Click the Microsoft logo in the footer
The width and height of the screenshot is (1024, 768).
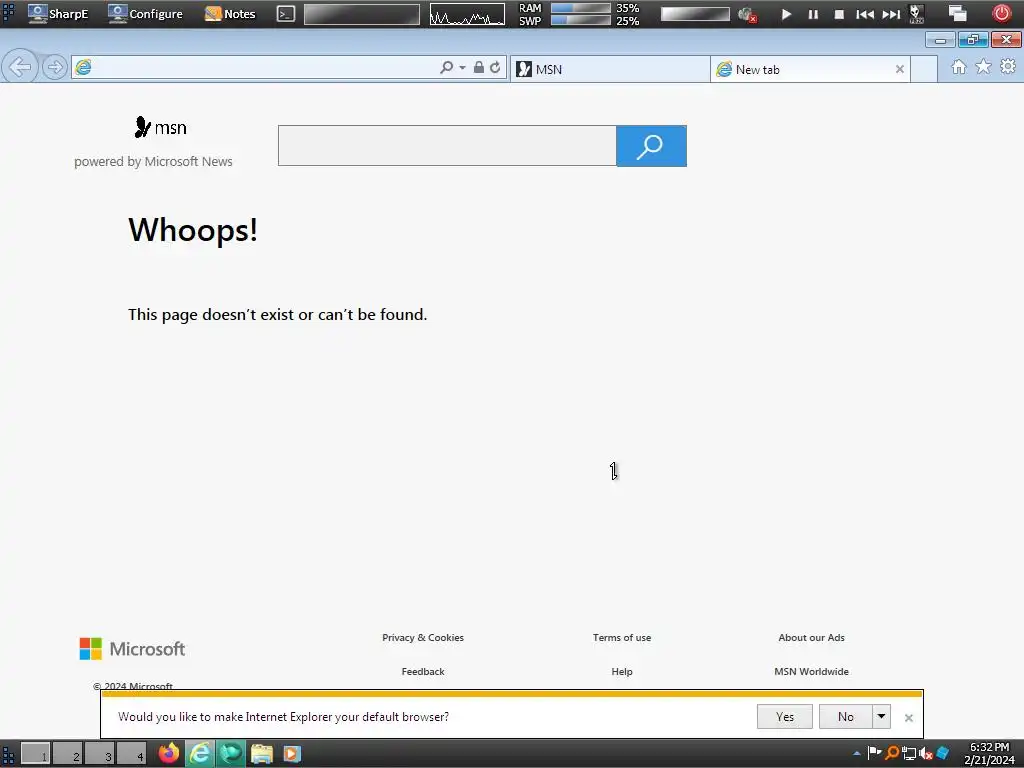(x=133, y=648)
